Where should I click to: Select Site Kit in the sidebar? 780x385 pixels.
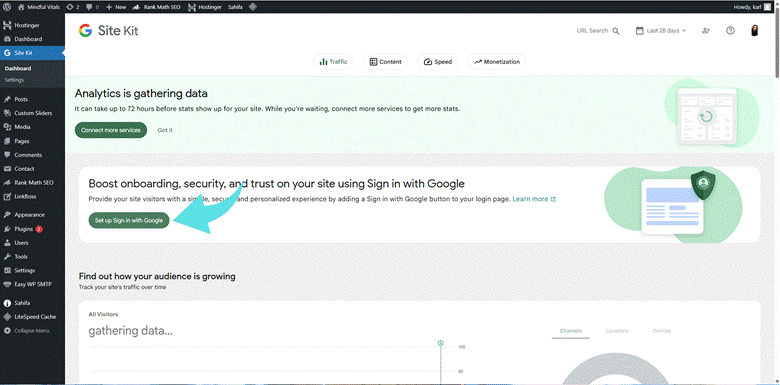[32, 53]
